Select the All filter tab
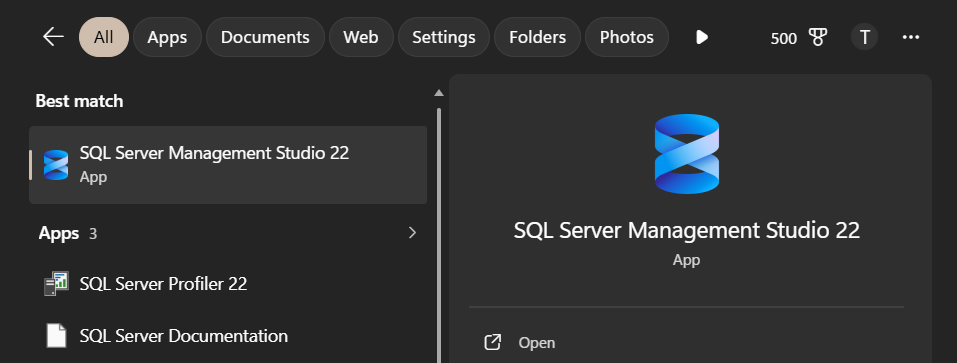957x363 pixels. [x=104, y=37]
